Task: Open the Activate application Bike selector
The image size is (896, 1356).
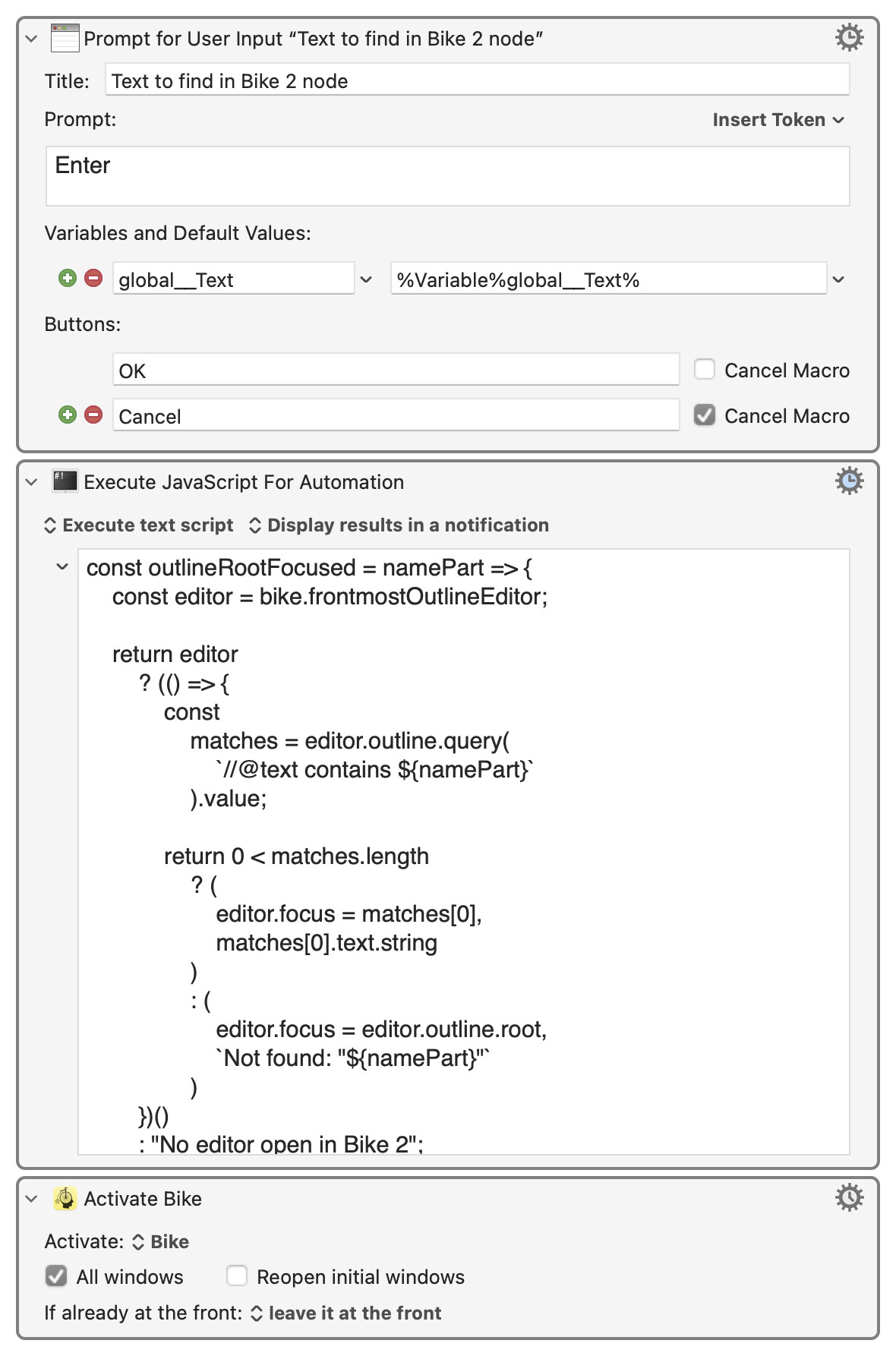Action: point(161,1242)
